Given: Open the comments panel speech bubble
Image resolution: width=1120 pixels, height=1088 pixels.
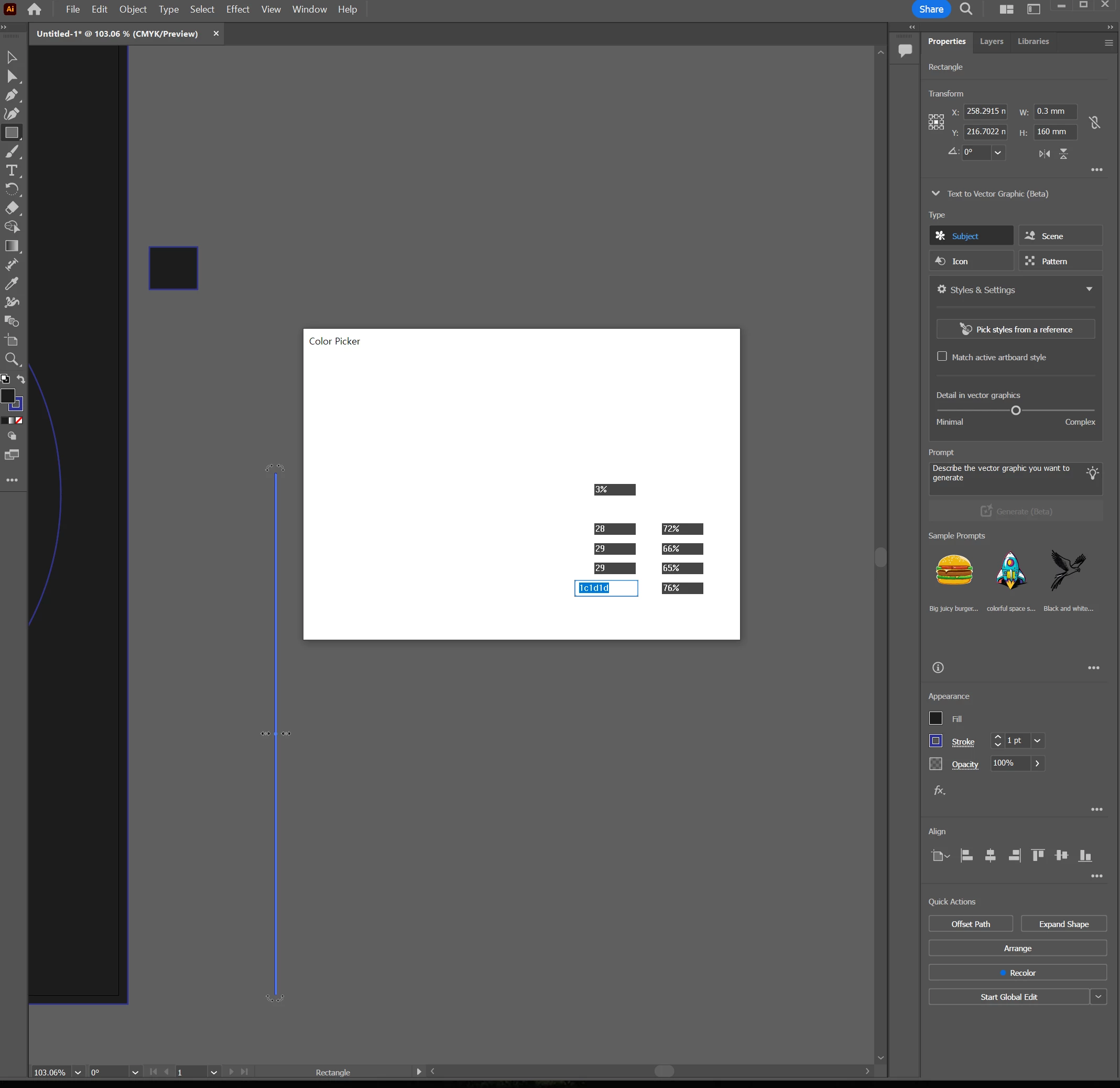Looking at the screenshot, I should coord(905,50).
